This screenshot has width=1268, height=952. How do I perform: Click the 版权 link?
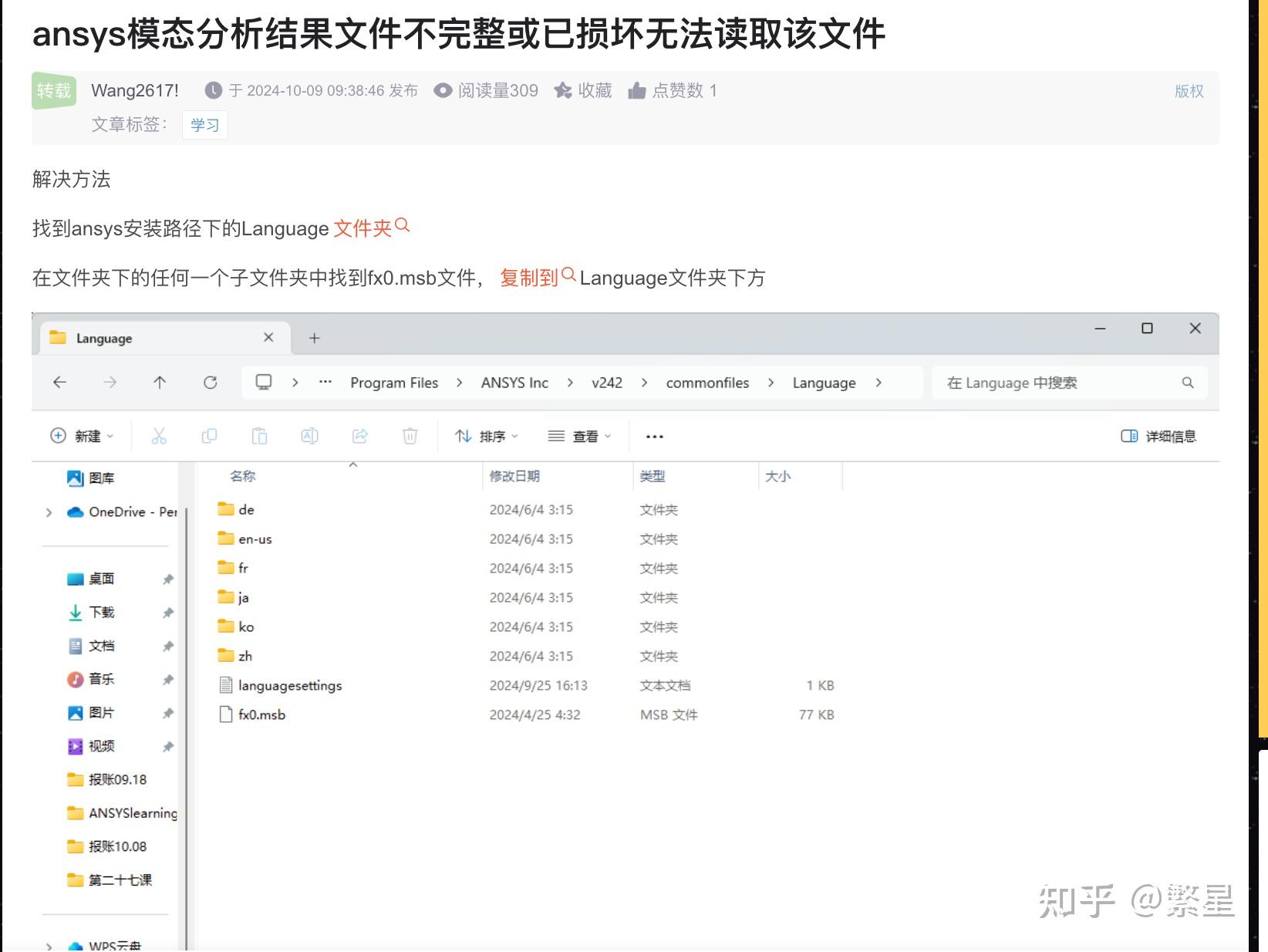[1189, 91]
